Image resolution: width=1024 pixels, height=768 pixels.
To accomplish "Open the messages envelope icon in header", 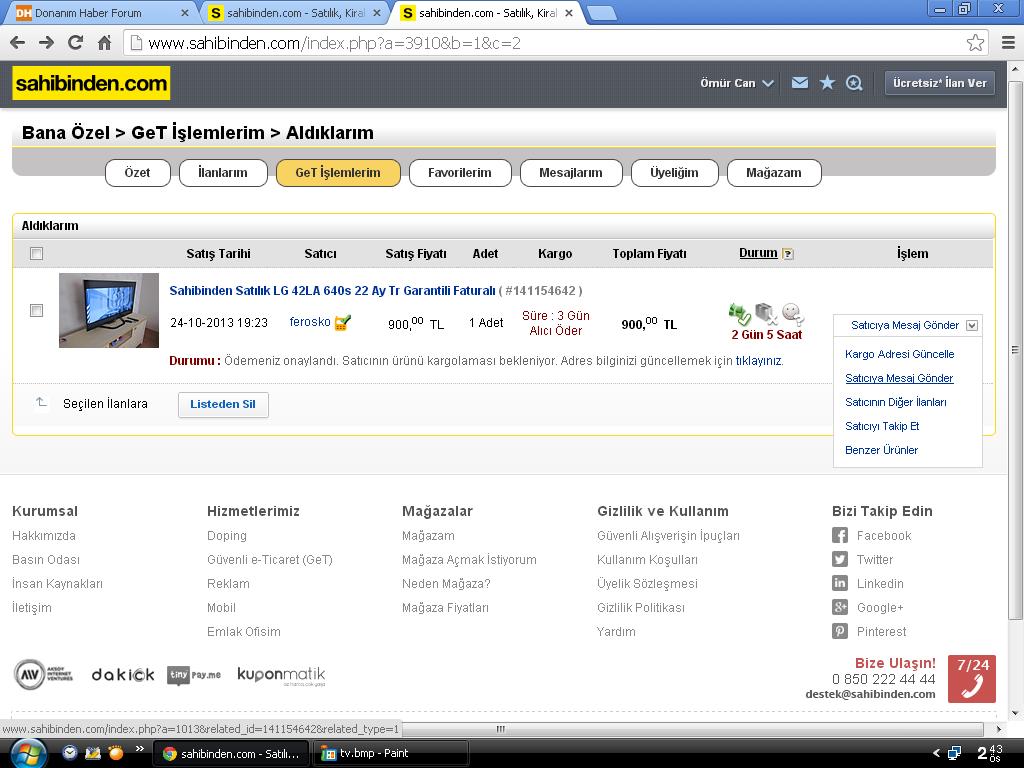I will coord(799,83).
